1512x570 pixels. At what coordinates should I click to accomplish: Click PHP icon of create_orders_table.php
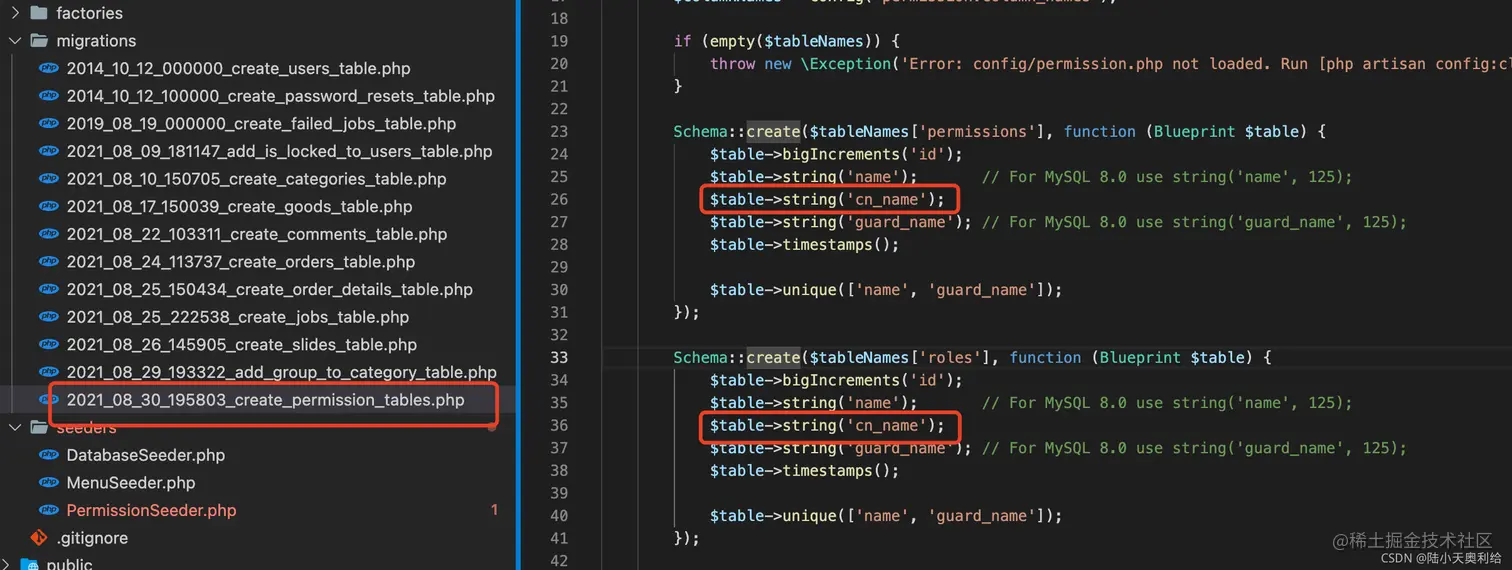click(48, 262)
